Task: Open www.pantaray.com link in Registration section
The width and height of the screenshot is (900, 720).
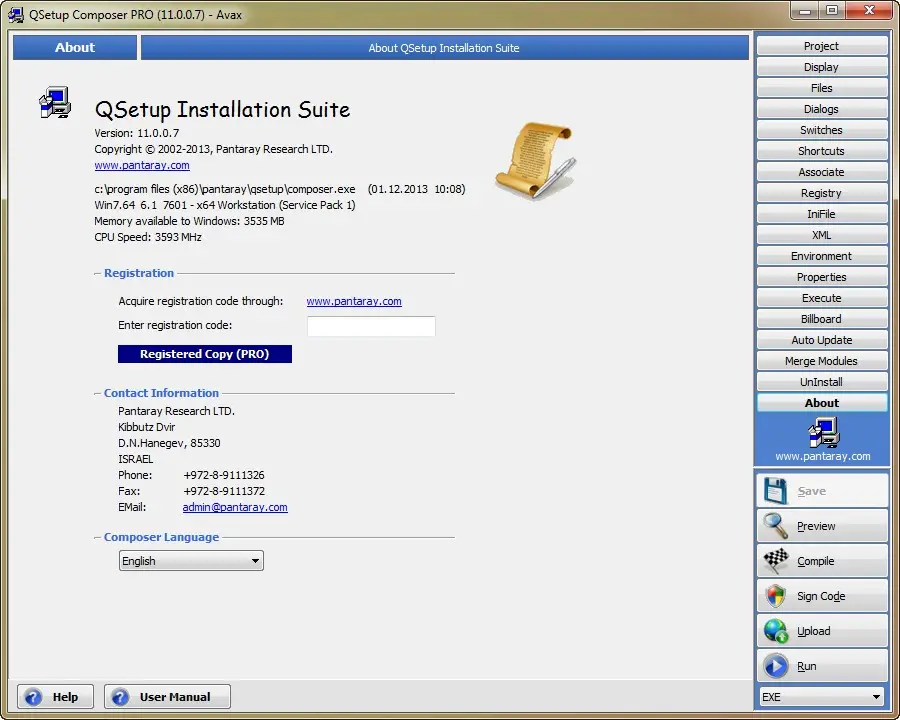Action: (354, 301)
